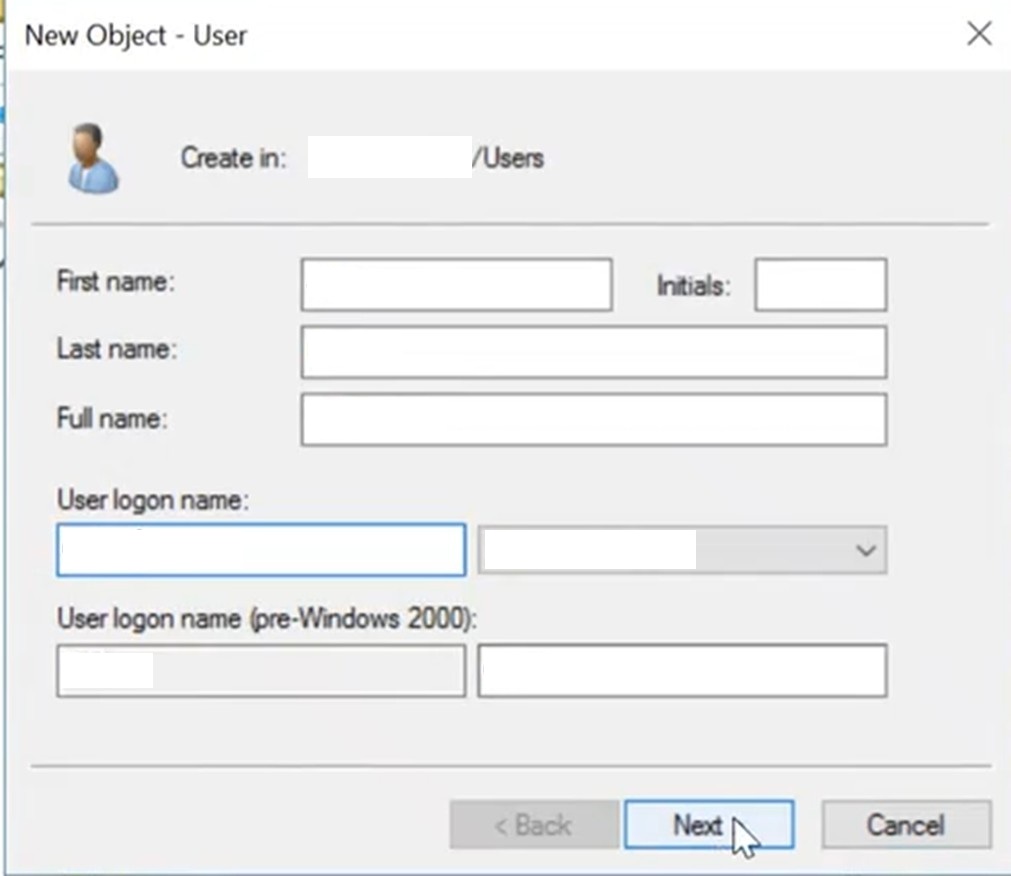Click the pre-Windows 2000 logon name field

[683, 670]
